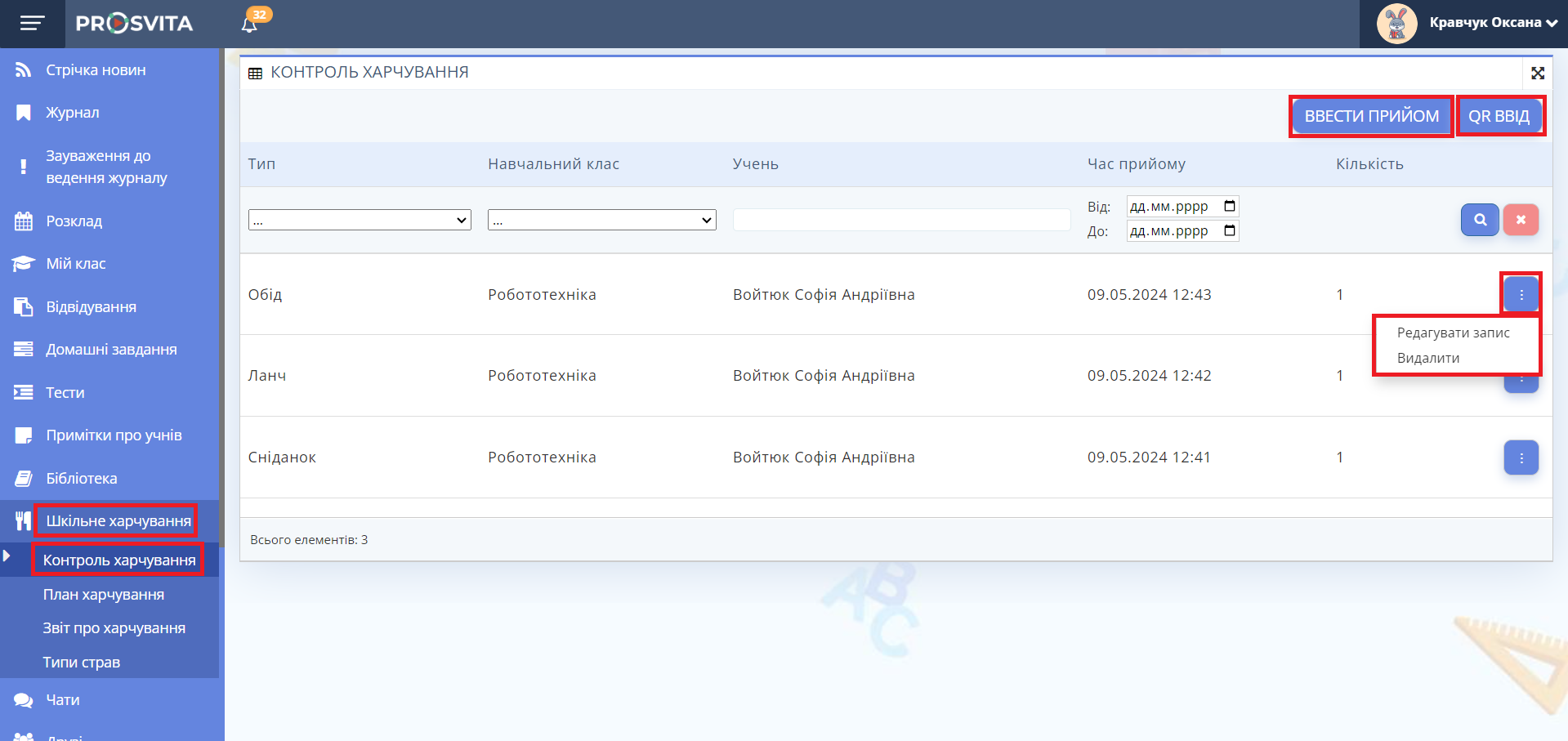Open the notifications bell icon
This screenshot has height=741, width=1568.
click(x=250, y=24)
